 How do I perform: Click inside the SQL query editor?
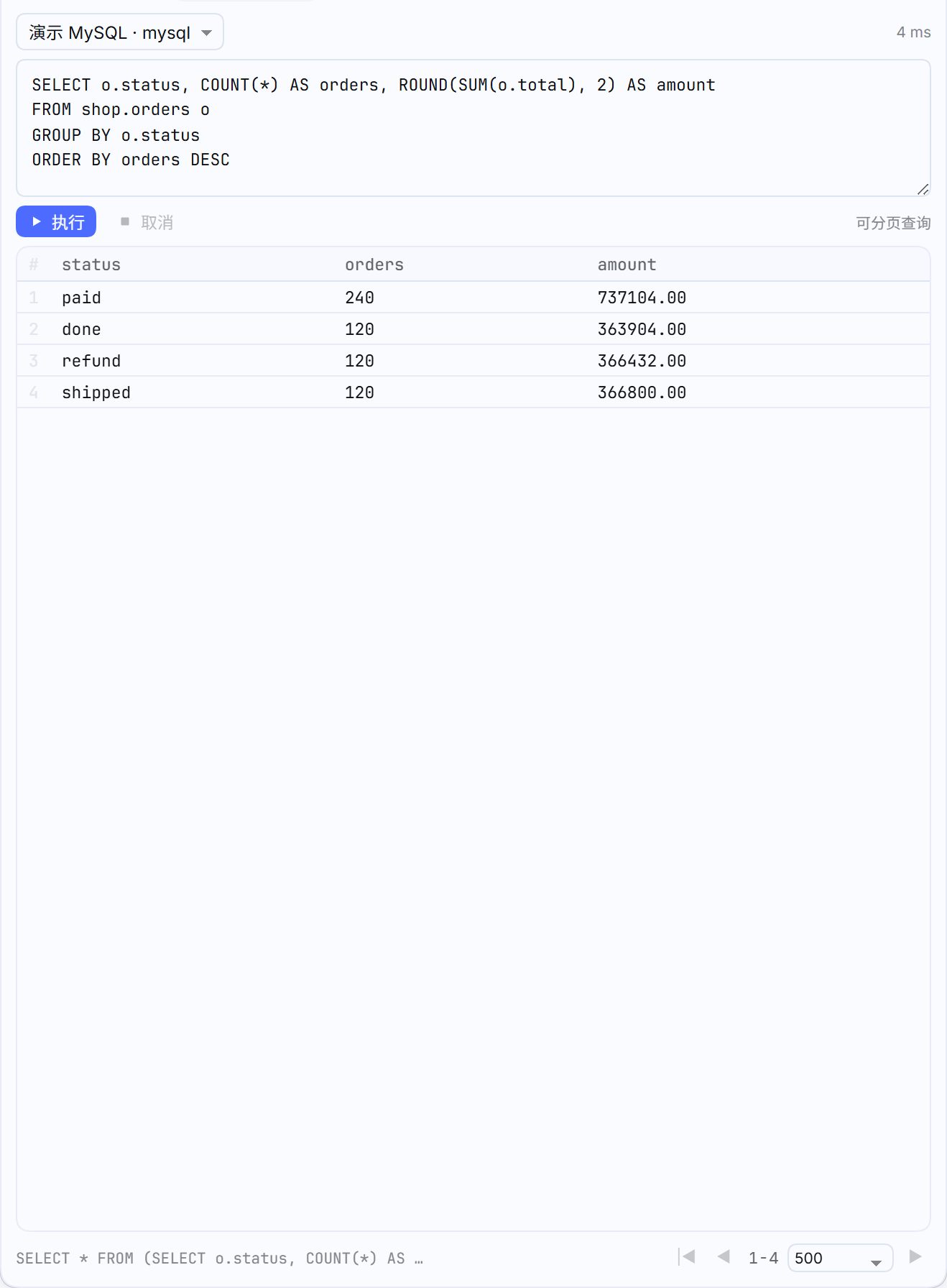(x=473, y=128)
